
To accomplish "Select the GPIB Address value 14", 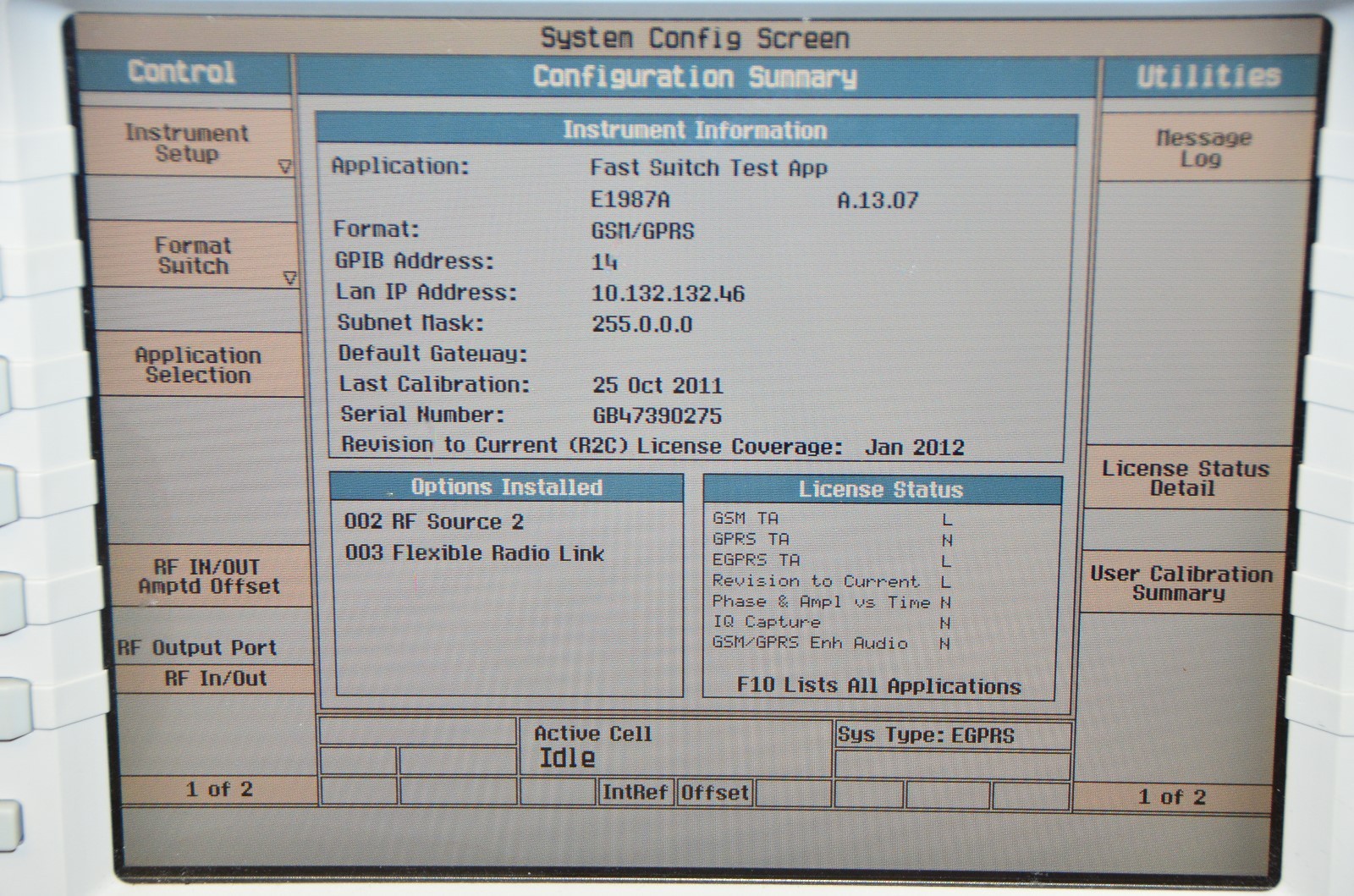I will coord(604,262).
